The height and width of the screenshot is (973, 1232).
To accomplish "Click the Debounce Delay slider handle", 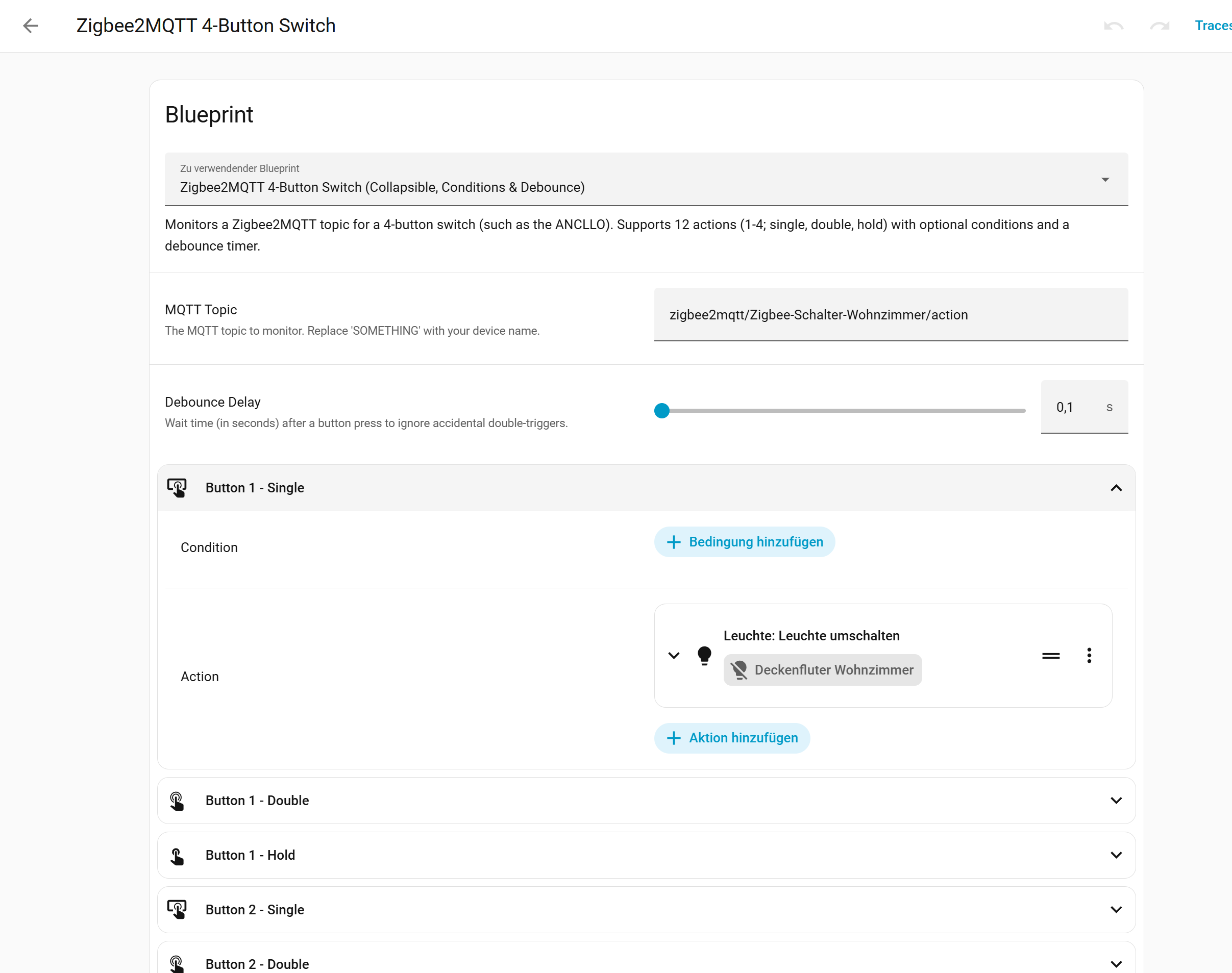I will coord(661,410).
